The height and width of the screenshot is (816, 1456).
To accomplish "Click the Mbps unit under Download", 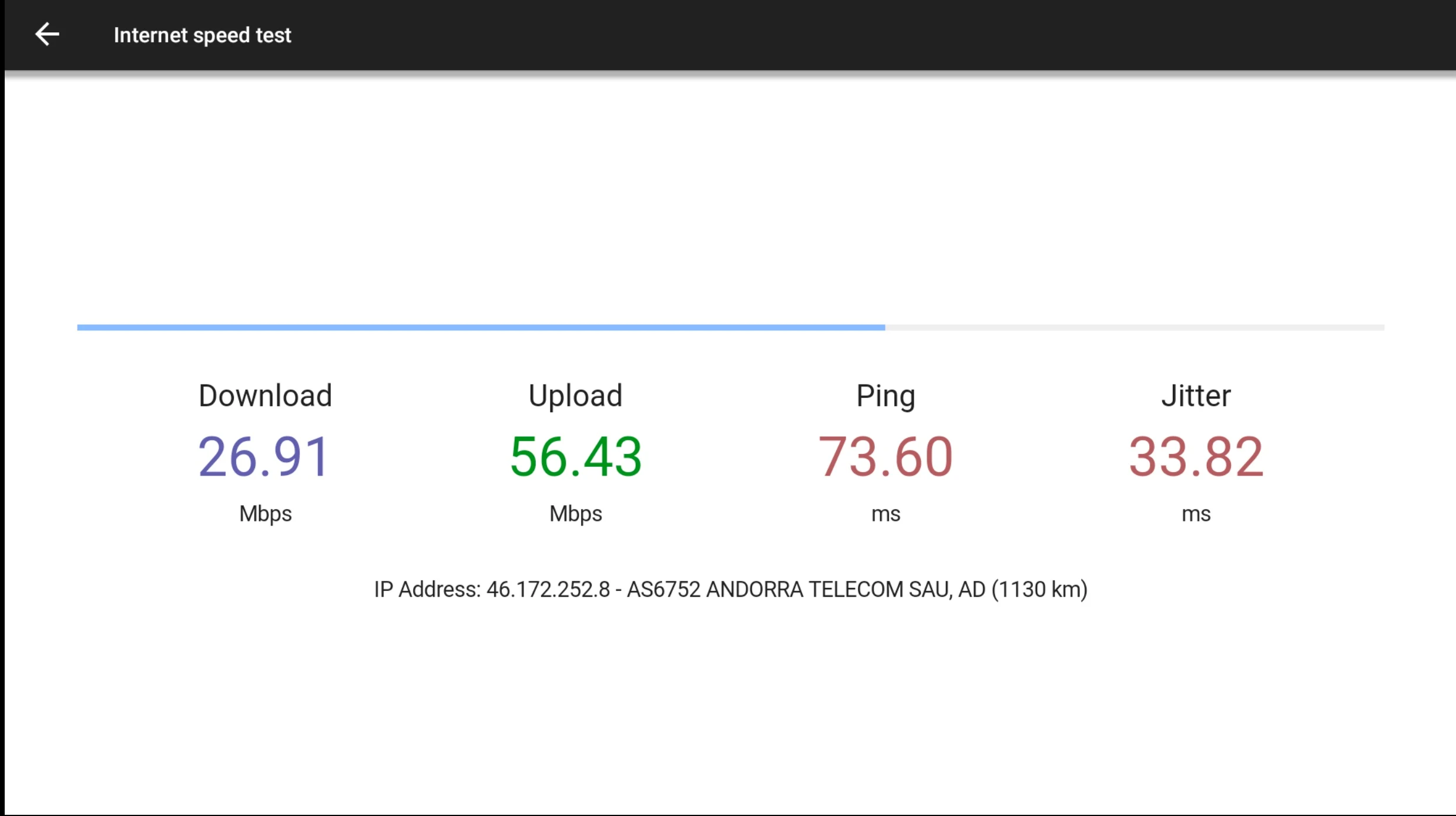I will point(265,514).
